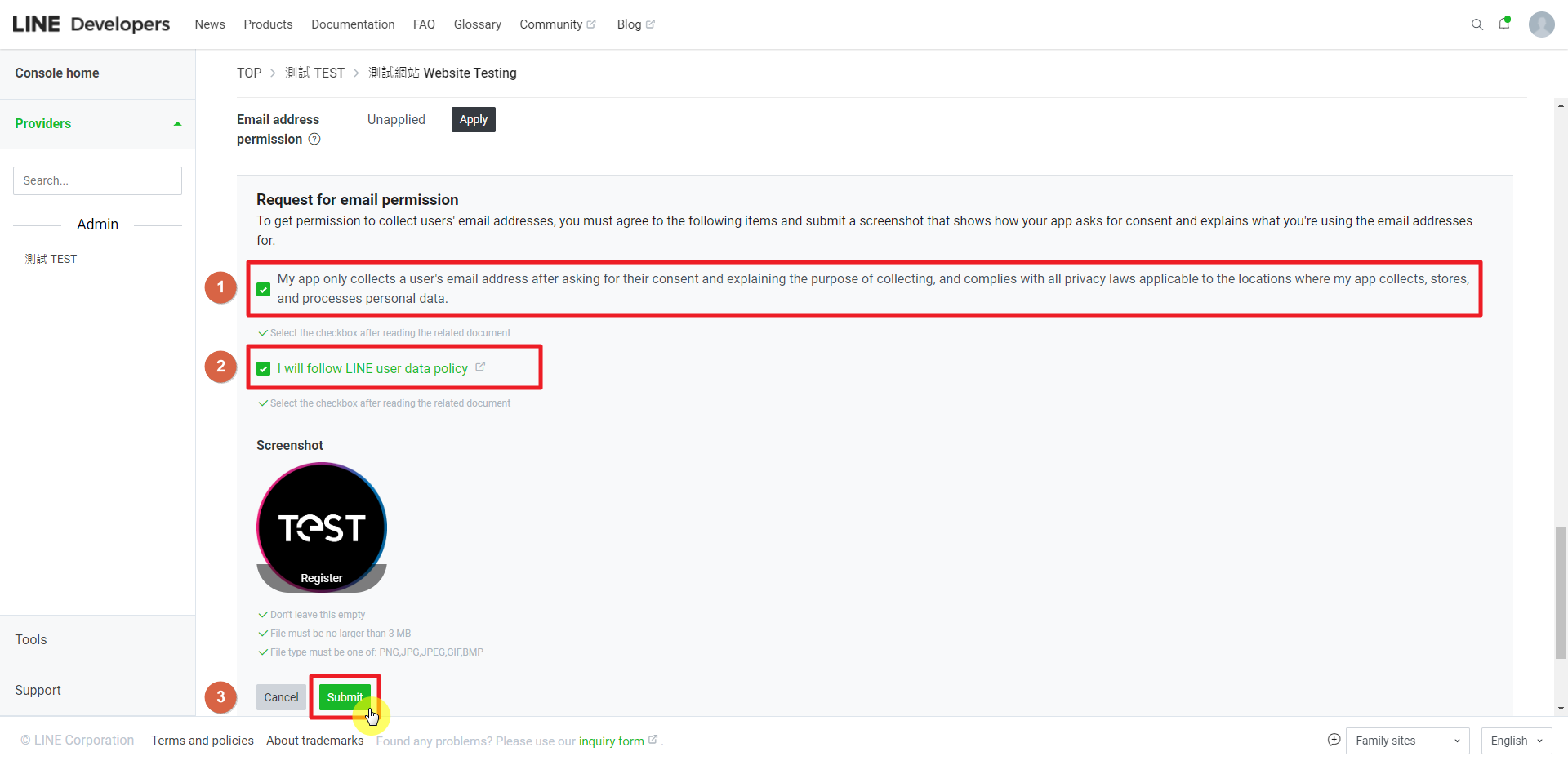Viewport: 1568px width, 765px height.
Task: Click the email permission help icon
Action: click(x=314, y=140)
